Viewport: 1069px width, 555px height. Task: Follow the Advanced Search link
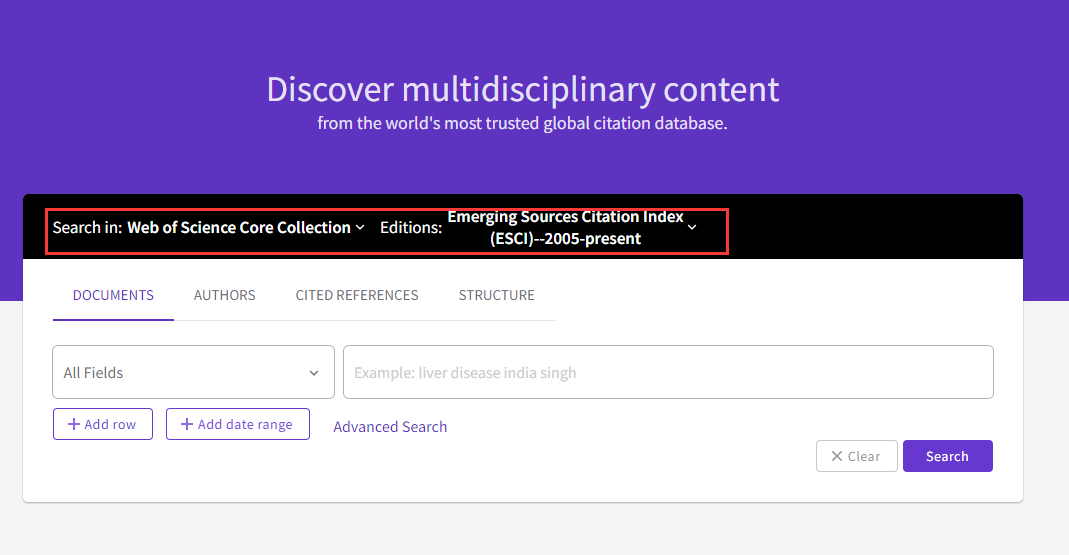(390, 427)
